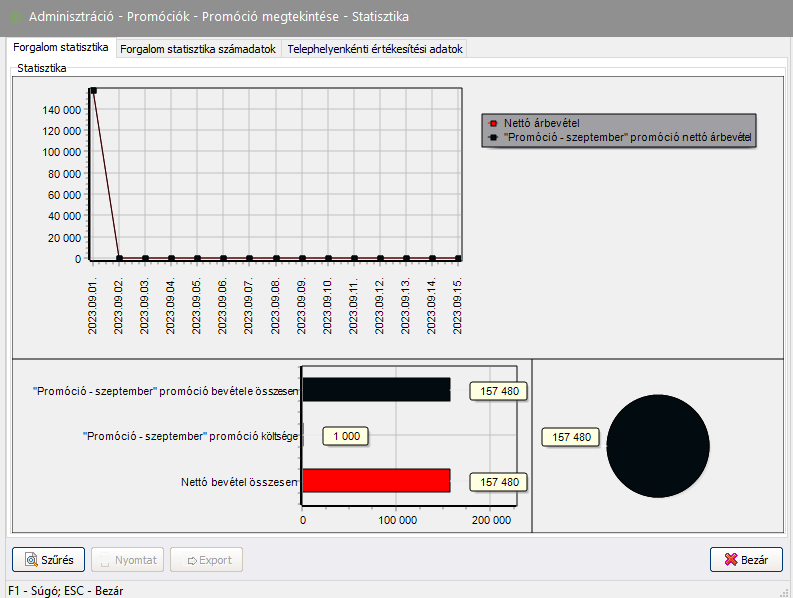Viewport: 793px width, 598px height.
Task: Click the 2023.09.15. data point on line chart
Action: [x=458, y=258]
